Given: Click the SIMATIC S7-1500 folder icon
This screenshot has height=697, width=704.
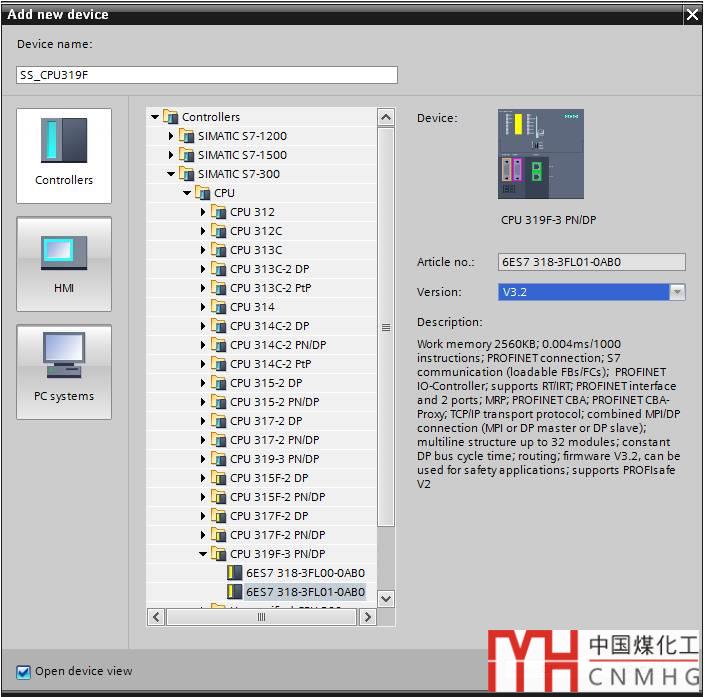Looking at the screenshot, I should click(x=186, y=155).
